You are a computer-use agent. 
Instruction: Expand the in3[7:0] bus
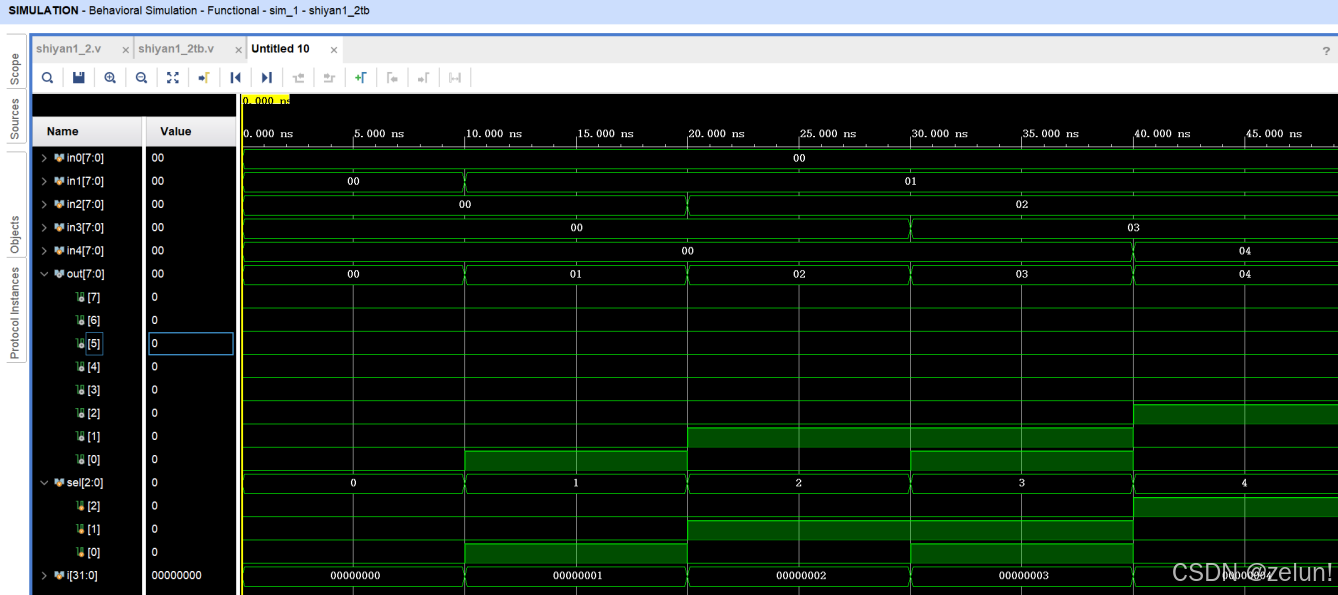[44, 228]
